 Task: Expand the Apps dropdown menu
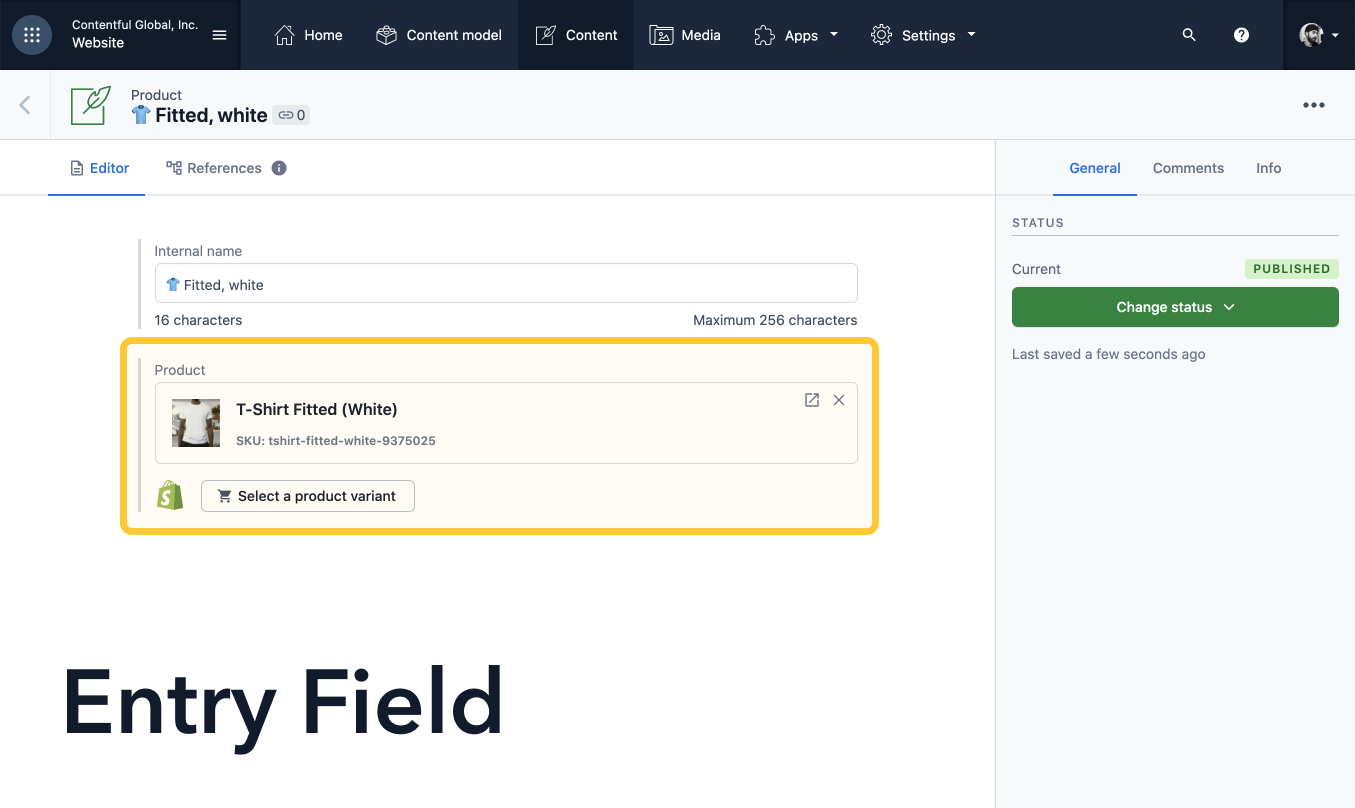coord(796,35)
